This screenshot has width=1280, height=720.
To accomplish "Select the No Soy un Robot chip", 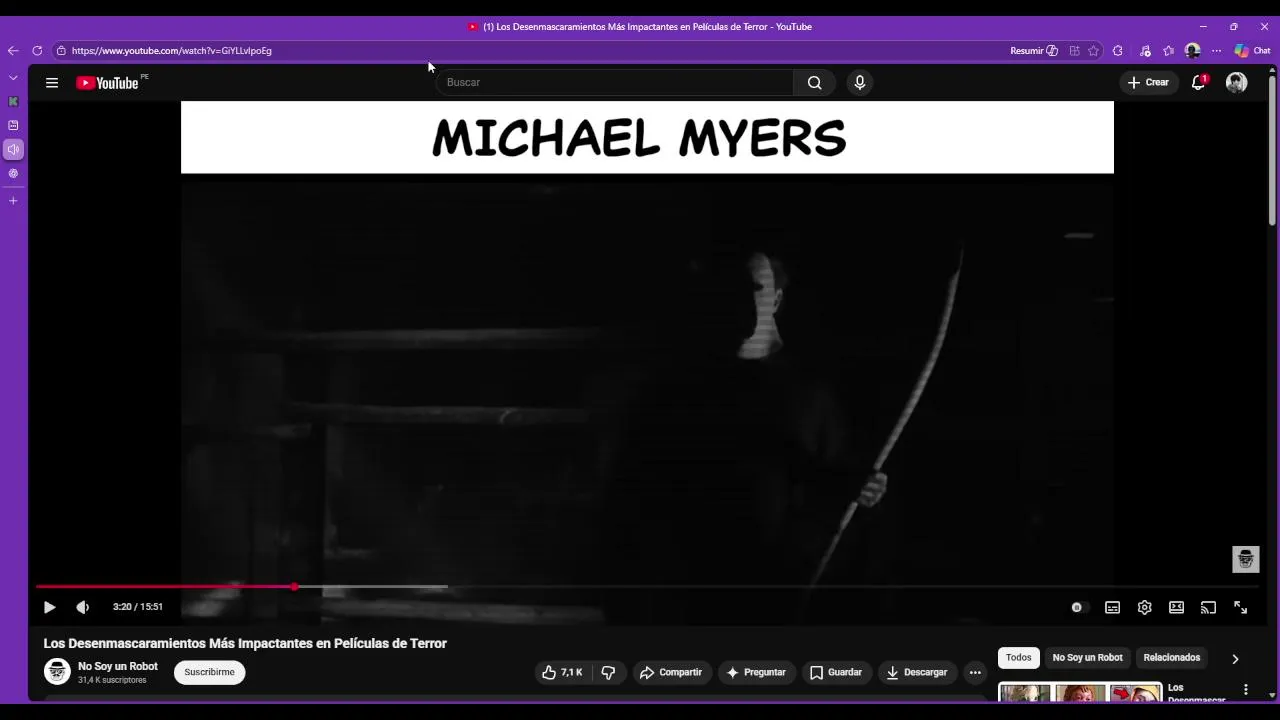I will pos(1087,658).
